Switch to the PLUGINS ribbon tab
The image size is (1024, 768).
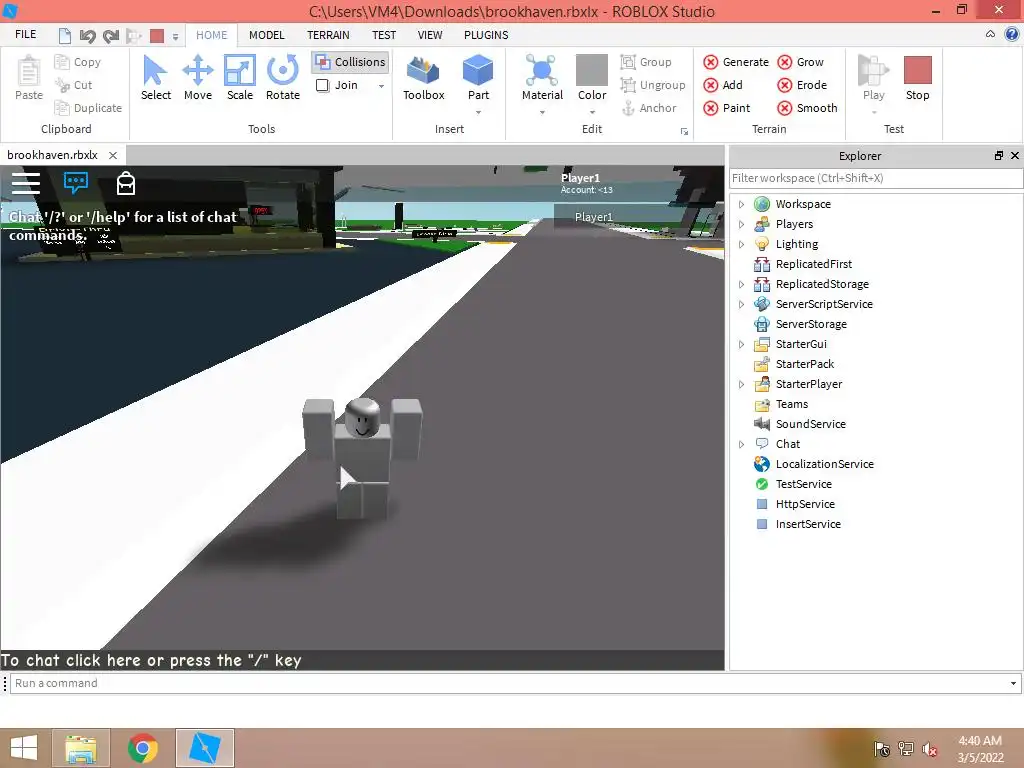[x=486, y=35]
